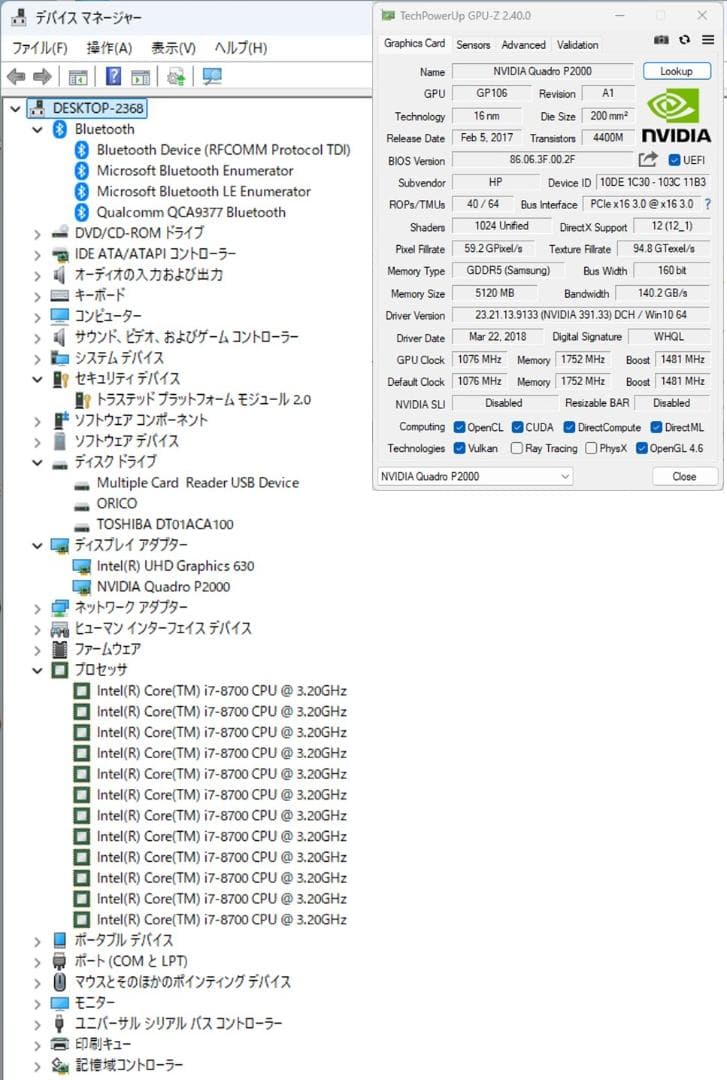The image size is (727, 1080).
Task: Click the NVIDIA logo in GPU-Z
Action: tap(676, 117)
